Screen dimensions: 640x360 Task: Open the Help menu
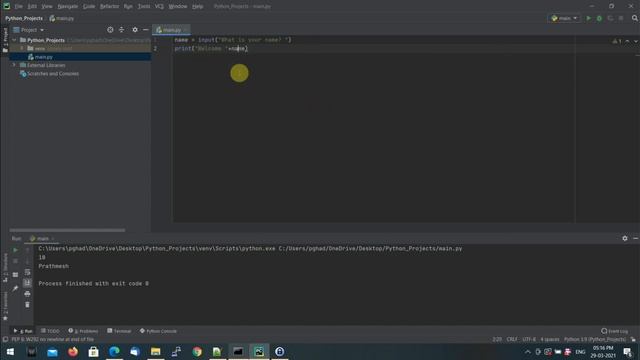tap(197, 7)
